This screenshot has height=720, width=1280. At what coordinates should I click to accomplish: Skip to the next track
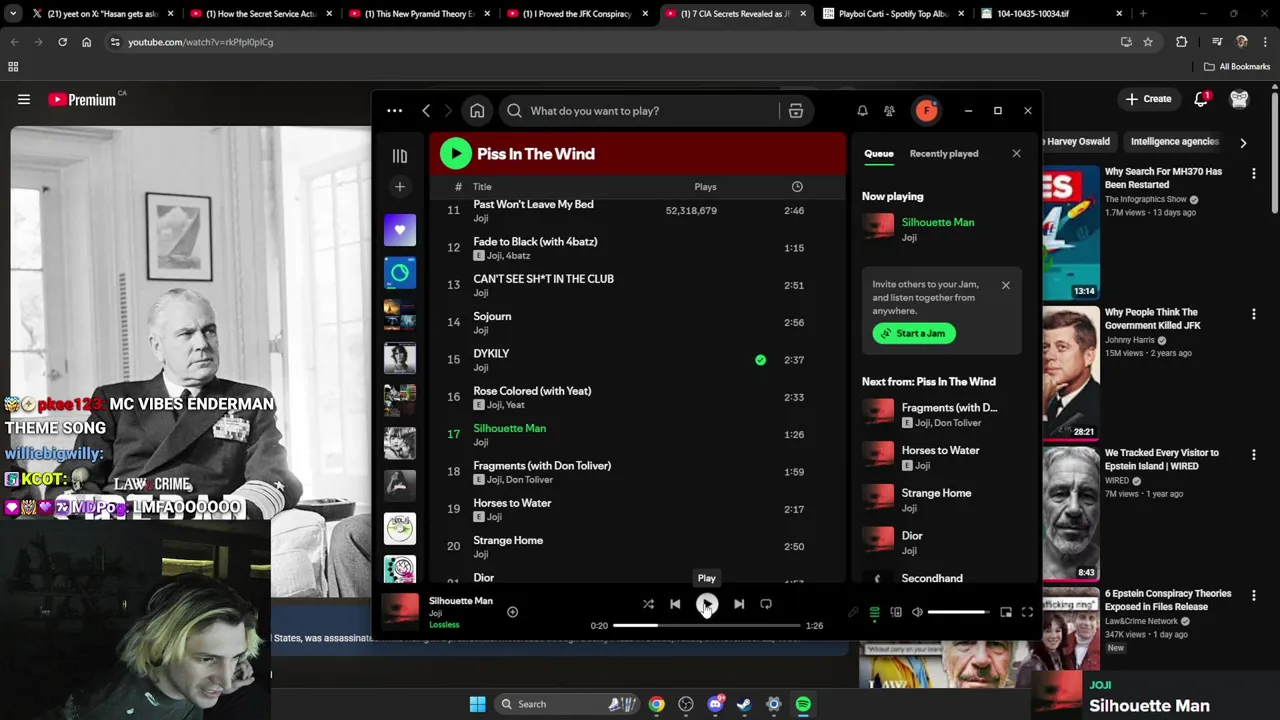[739, 604]
